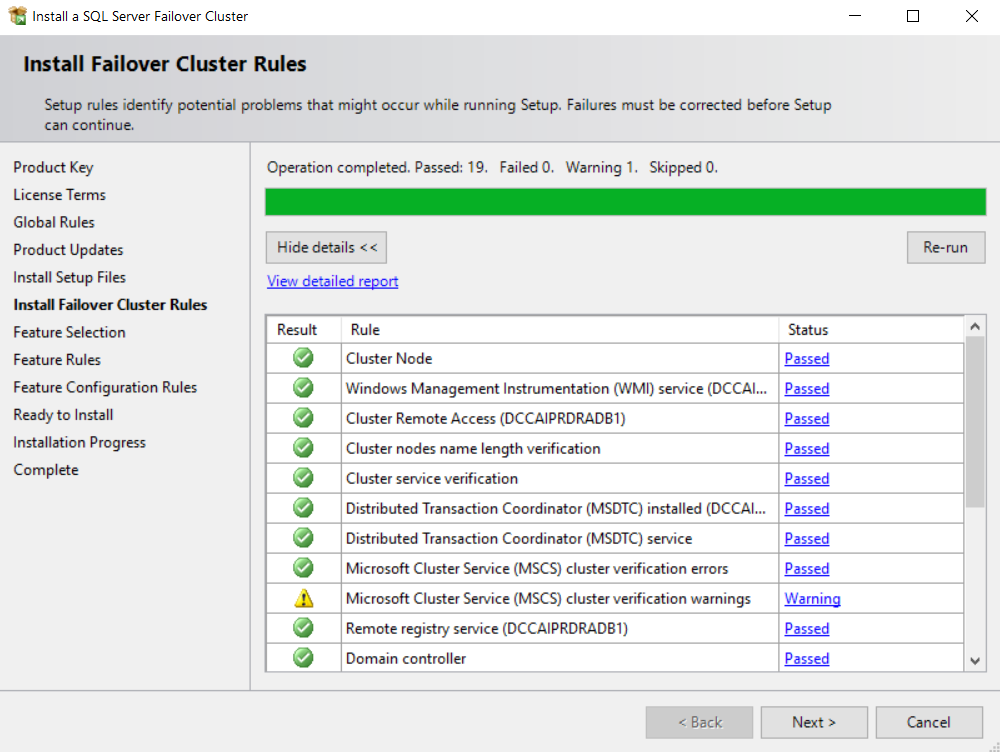
Task: Select 'Domain controller' rule text
Action: point(406,658)
